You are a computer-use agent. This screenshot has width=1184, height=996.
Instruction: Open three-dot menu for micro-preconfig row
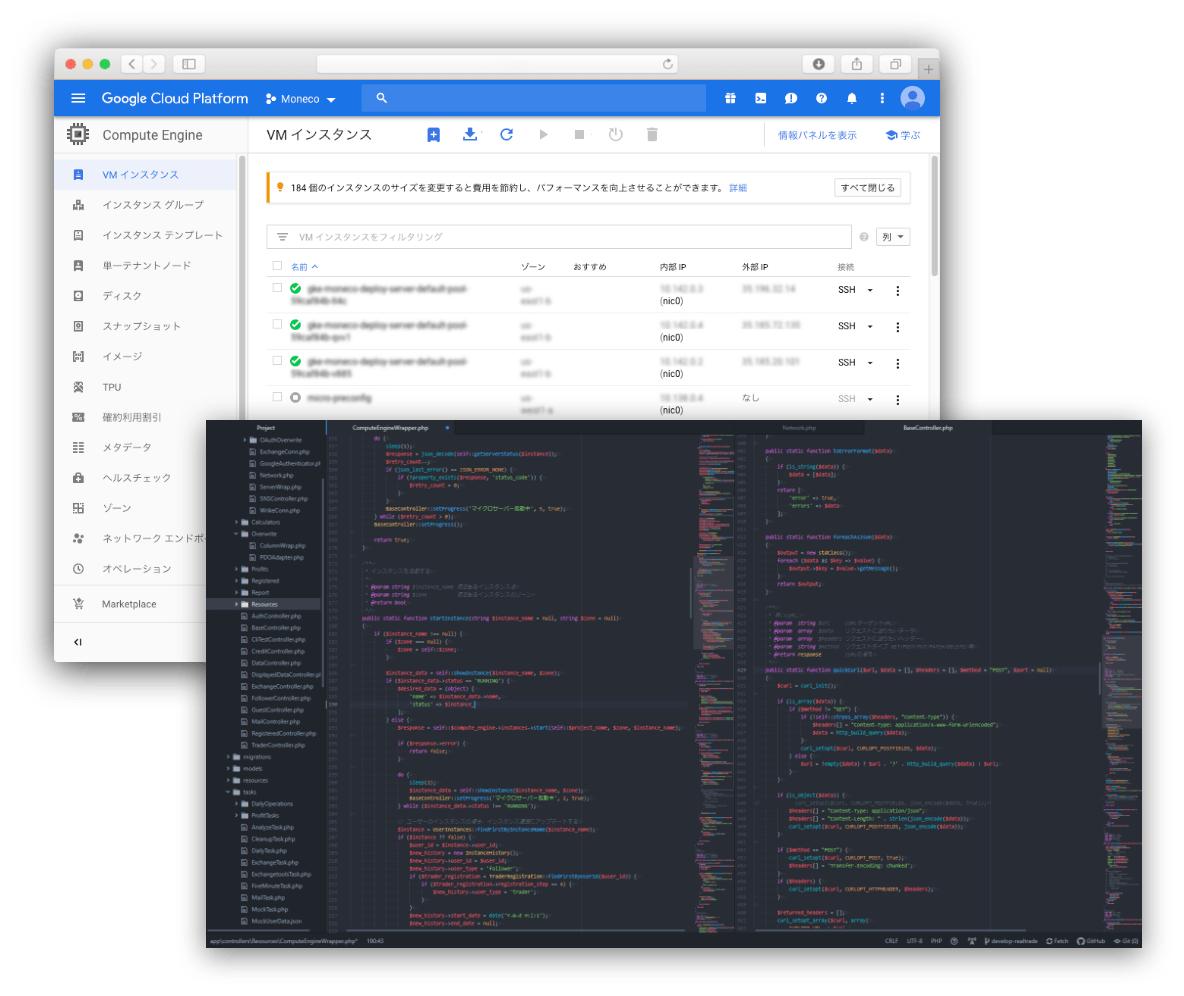click(898, 399)
